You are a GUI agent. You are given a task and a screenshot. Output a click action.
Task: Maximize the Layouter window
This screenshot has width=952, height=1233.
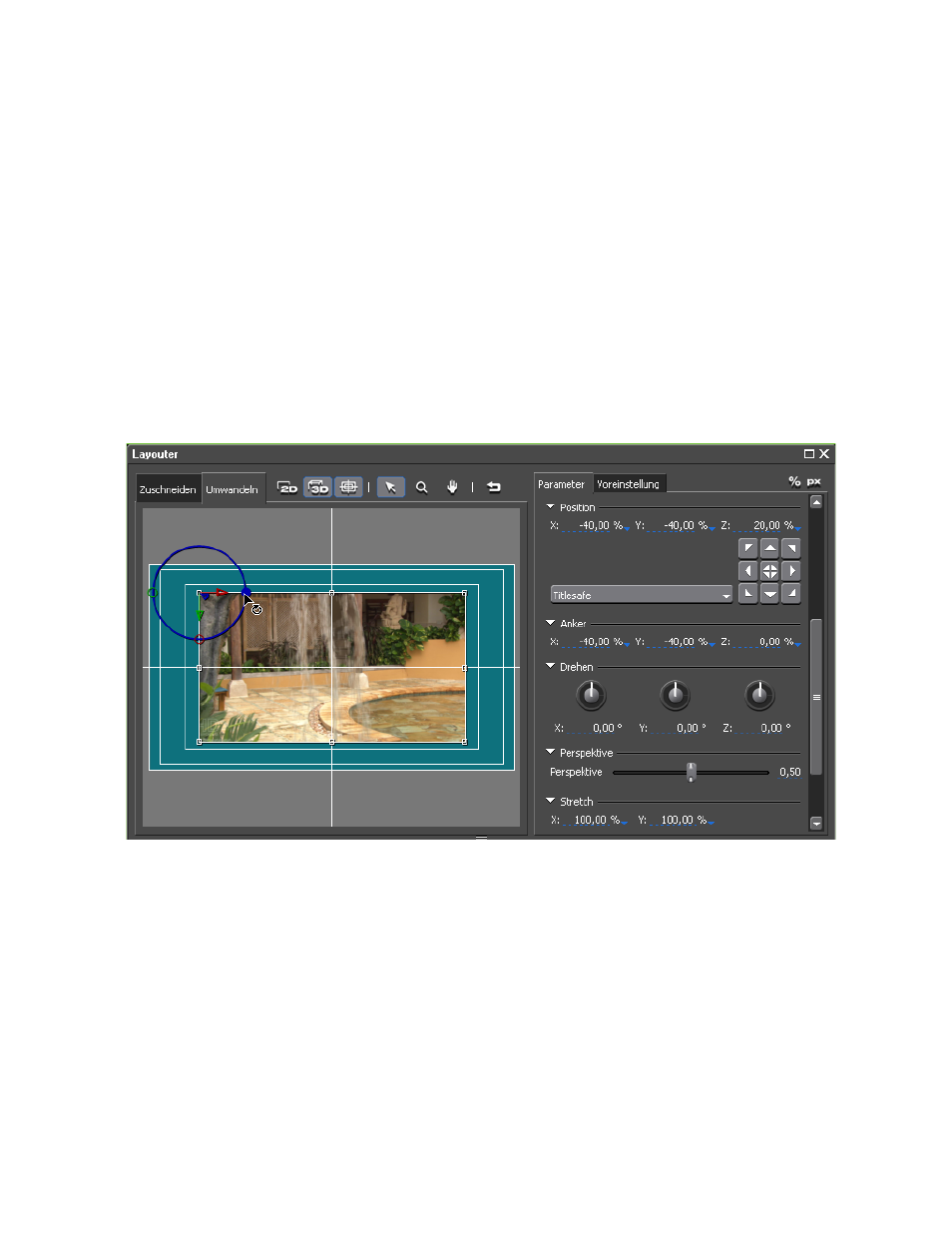tap(809, 453)
